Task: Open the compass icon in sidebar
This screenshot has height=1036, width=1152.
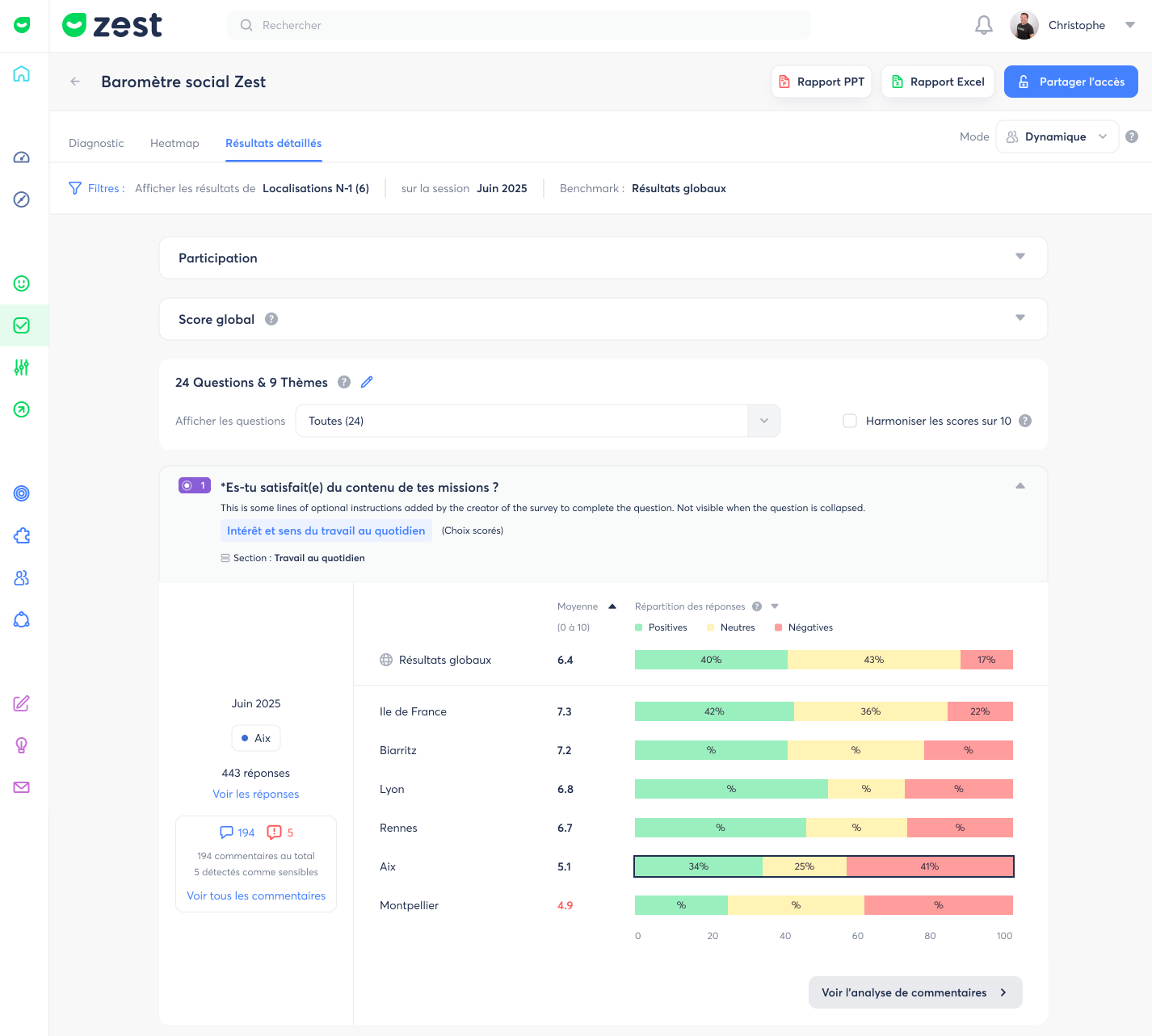Action: (x=22, y=199)
